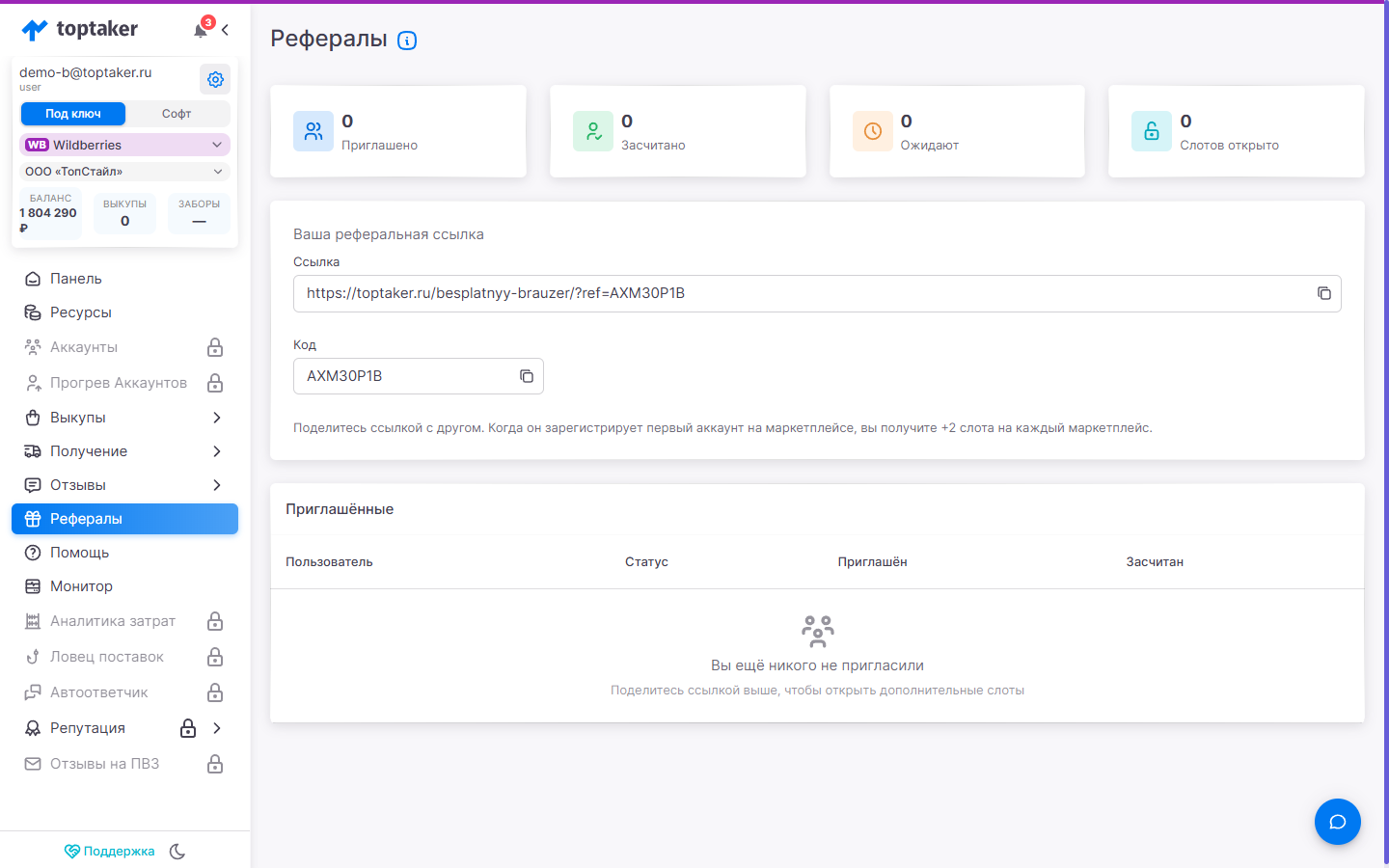Viewport: 1389px width, 868px height.
Task: Open Отзывы на ПВЗ menu item
Action: [124, 764]
